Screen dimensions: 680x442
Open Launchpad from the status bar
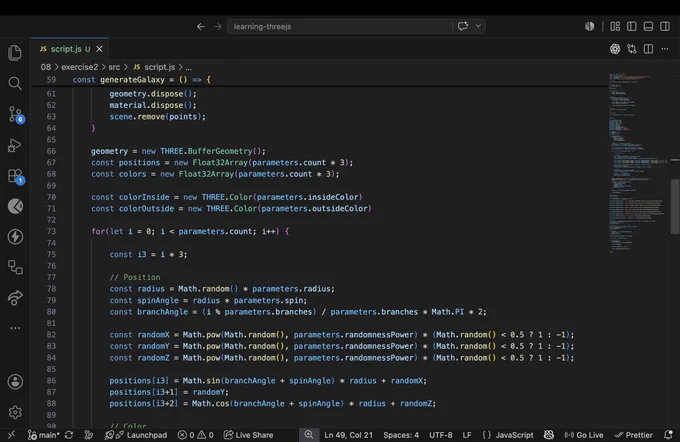pos(142,435)
